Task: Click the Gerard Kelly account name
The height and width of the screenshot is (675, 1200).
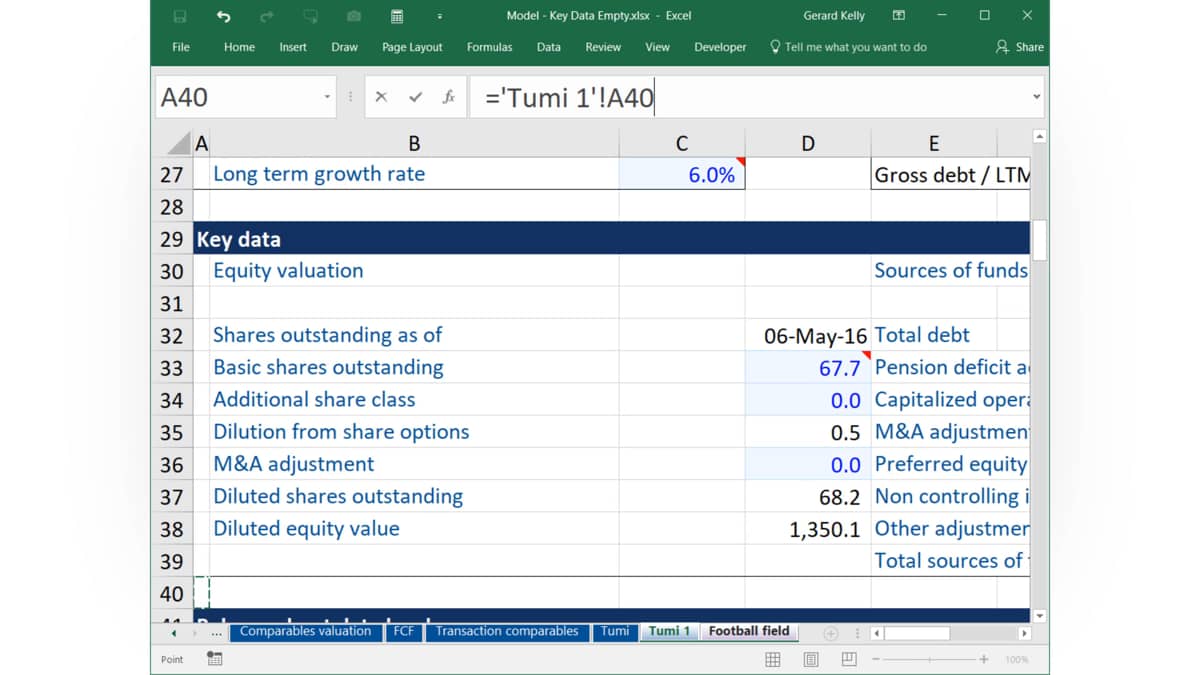Action: point(834,16)
